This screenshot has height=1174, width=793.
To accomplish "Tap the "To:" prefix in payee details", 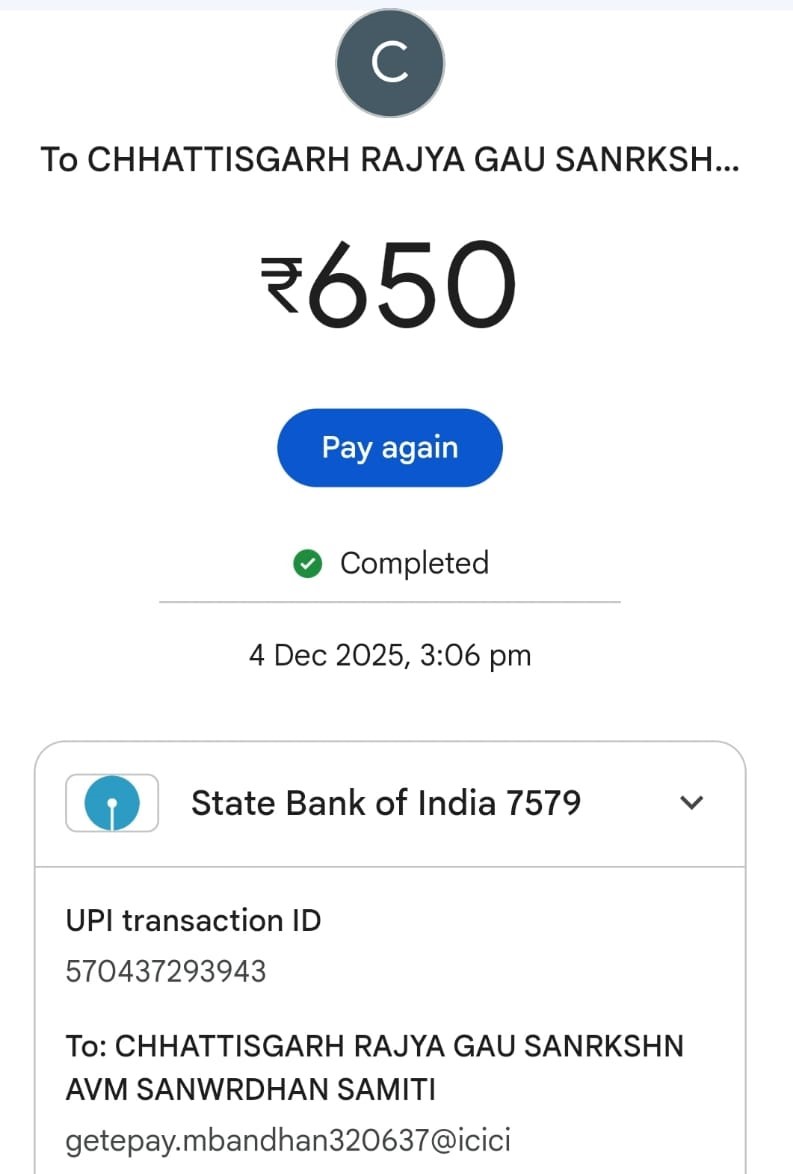I will pos(87,1047).
